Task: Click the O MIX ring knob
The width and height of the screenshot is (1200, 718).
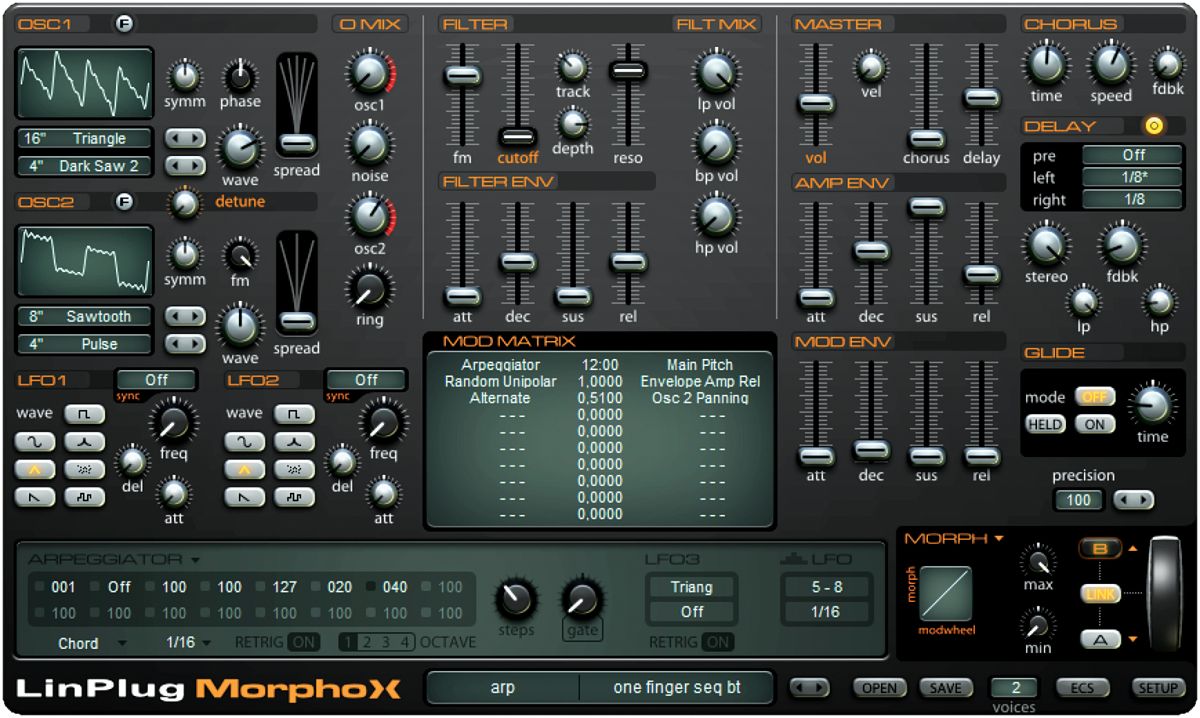Action: [x=369, y=289]
